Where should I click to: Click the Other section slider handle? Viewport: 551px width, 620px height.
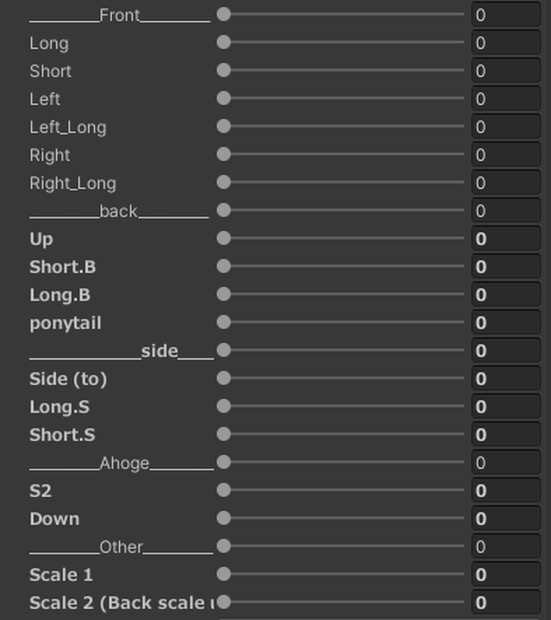223,546
